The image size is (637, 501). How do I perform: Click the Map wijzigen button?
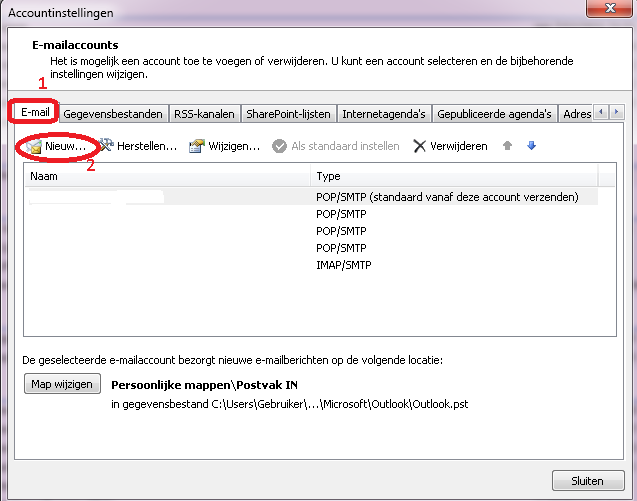[62, 384]
